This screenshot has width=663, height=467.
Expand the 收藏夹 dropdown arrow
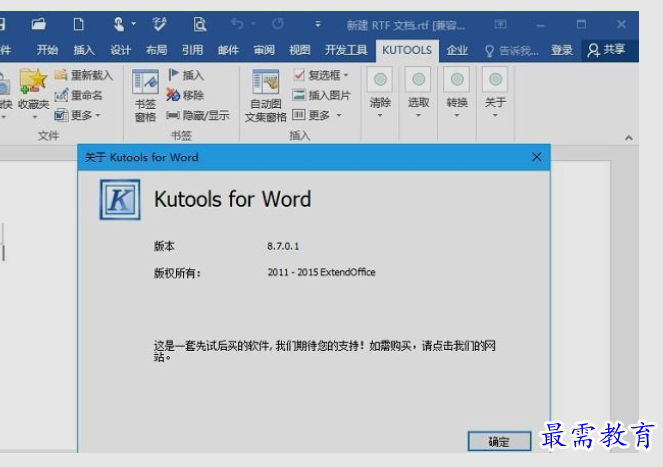pos(34,117)
